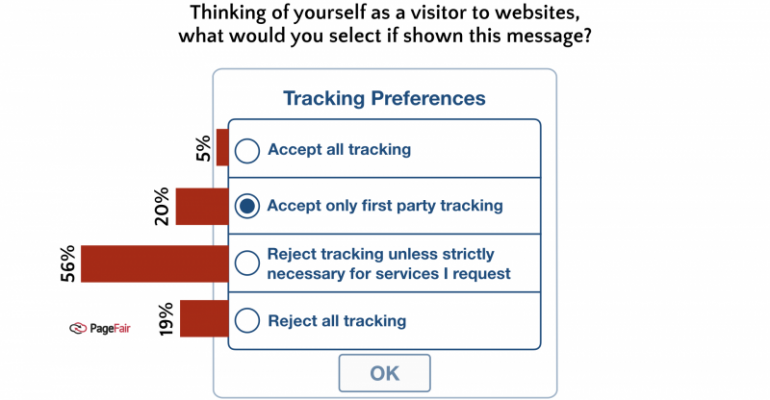The width and height of the screenshot is (770, 400).
Task: Click the 20% percentage label
Action: [x=162, y=207]
